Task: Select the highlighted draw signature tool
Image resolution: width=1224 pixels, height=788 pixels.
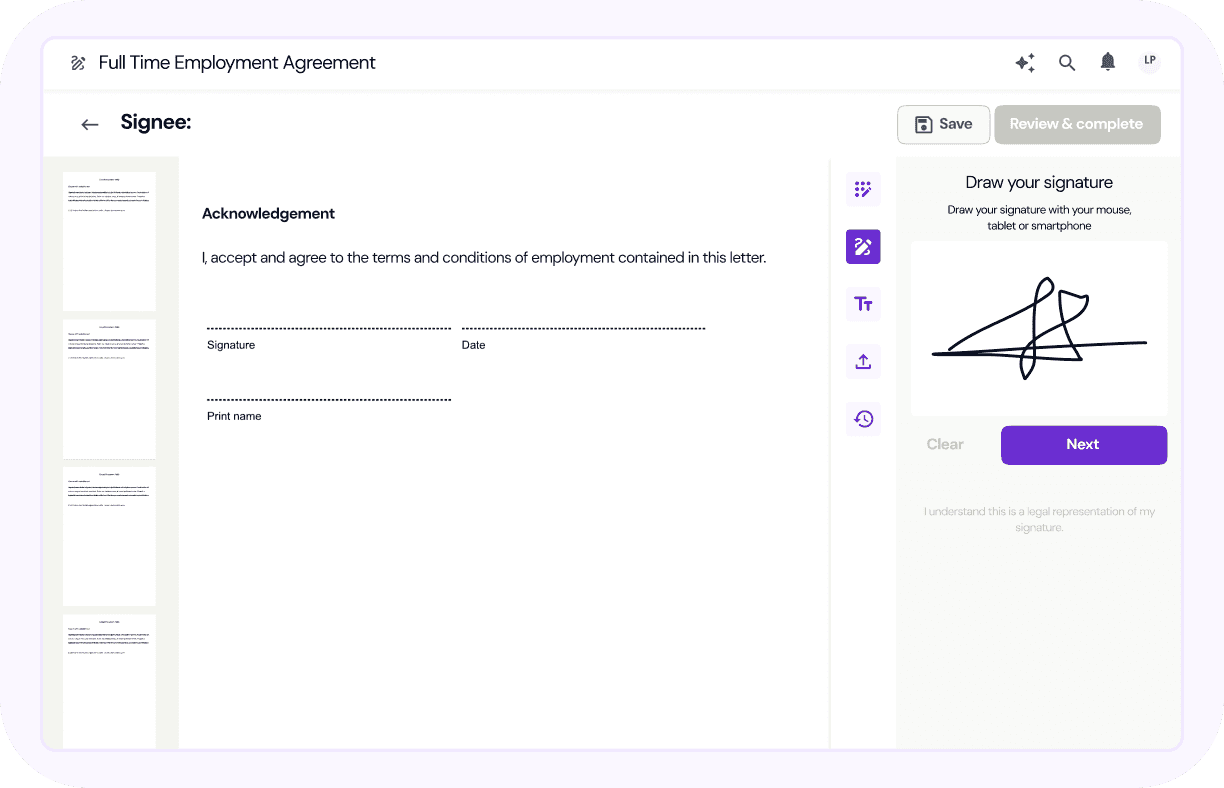Action: (x=863, y=246)
